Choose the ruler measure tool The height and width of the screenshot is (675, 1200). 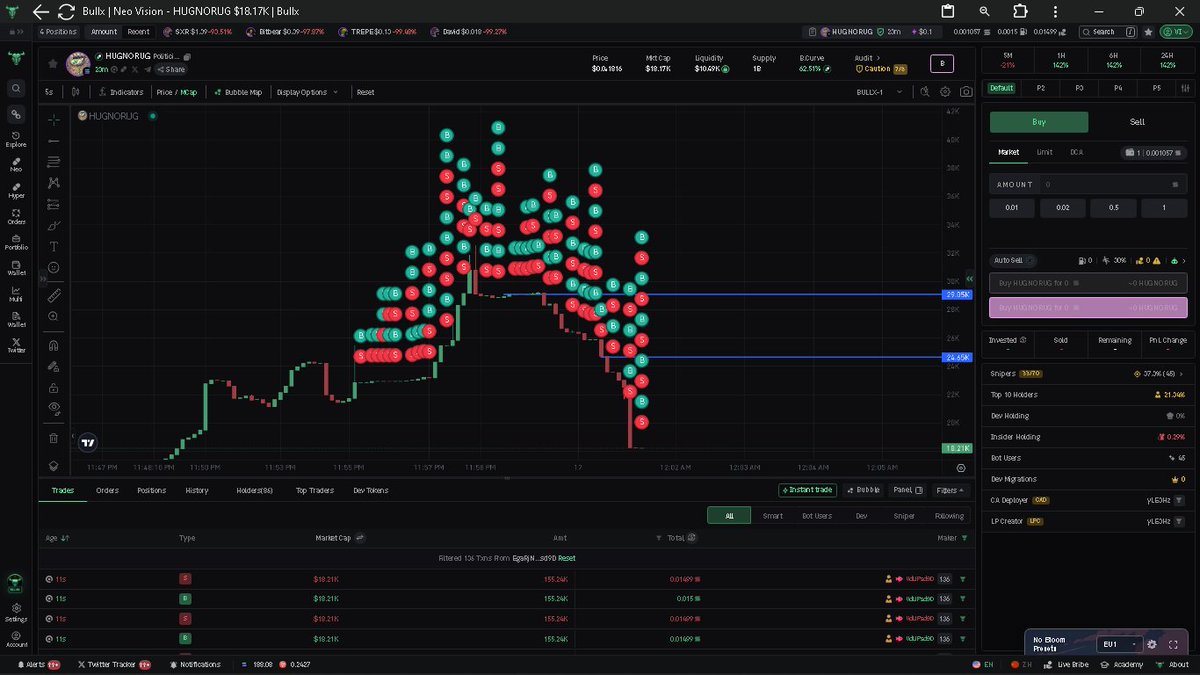pyautogui.click(x=54, y=295)
